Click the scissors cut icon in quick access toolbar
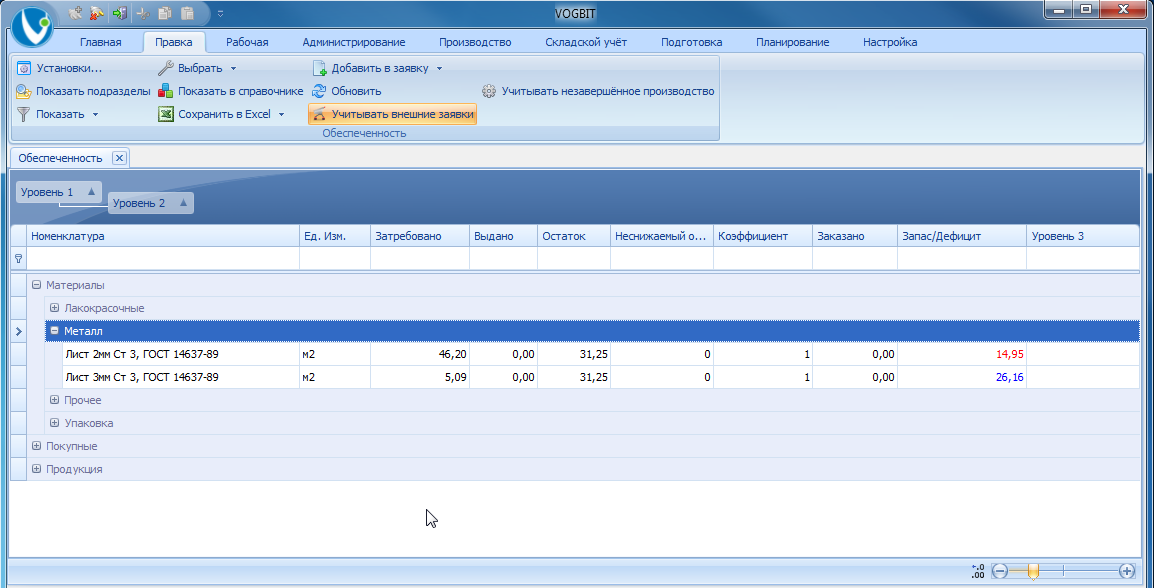 [x=143, y=13]
